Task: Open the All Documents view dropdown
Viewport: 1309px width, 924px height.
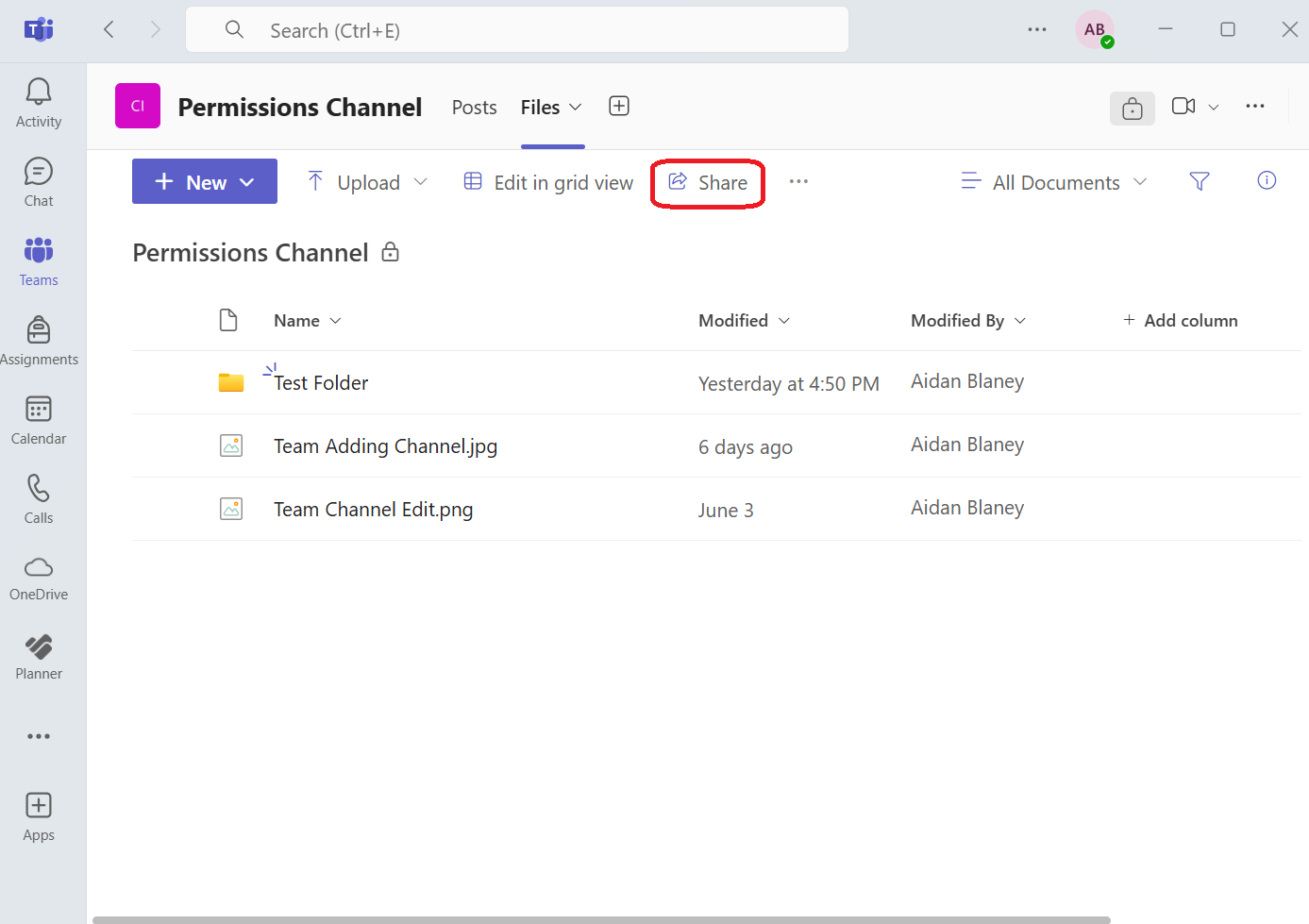Action: click(x=1054, y=182)
